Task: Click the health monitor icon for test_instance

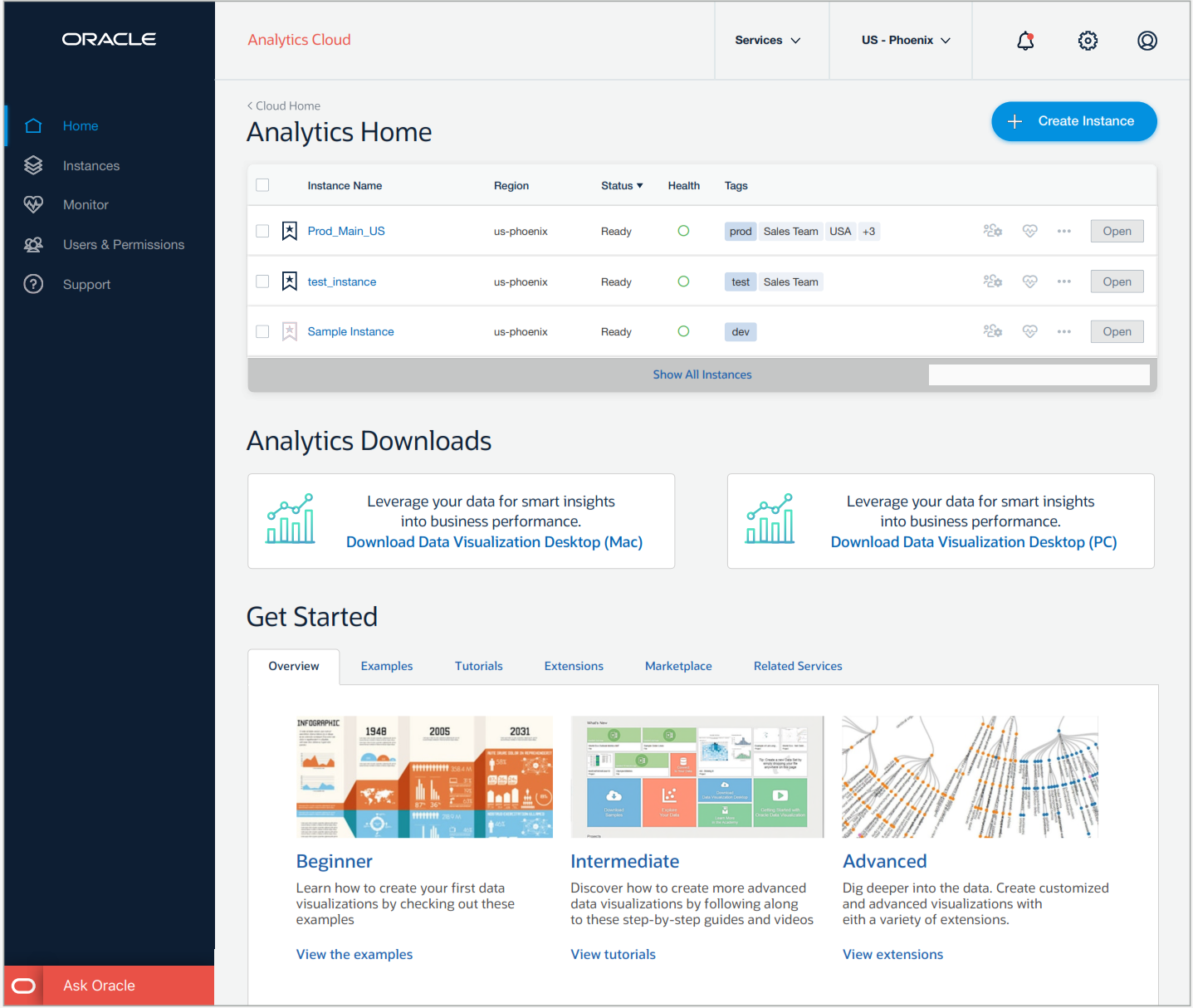Action: click(1029, 281)
